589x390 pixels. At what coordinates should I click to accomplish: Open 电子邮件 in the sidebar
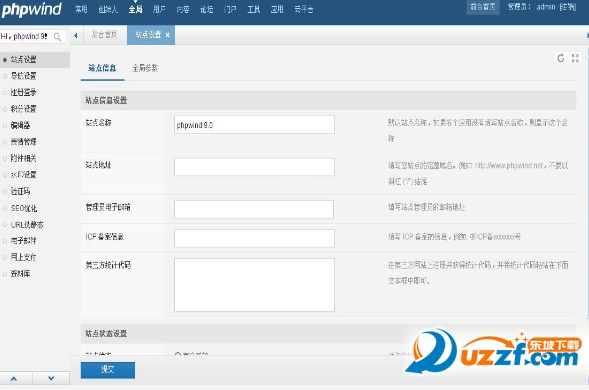[23, 240]
